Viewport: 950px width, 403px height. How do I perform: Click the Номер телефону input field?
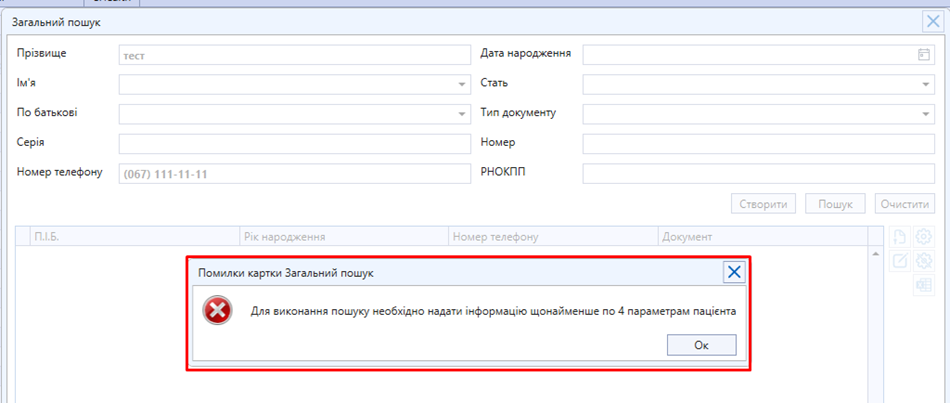(x=294, y=174)
